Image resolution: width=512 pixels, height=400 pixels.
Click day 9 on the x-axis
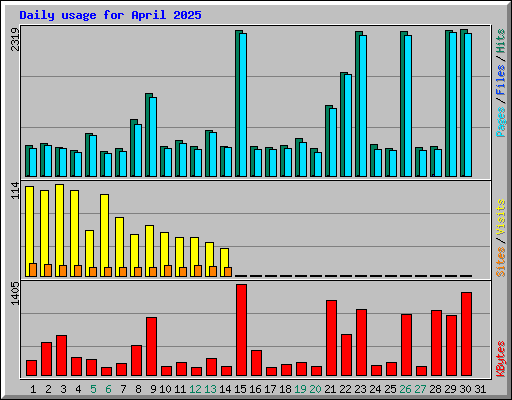click(153, 389)
